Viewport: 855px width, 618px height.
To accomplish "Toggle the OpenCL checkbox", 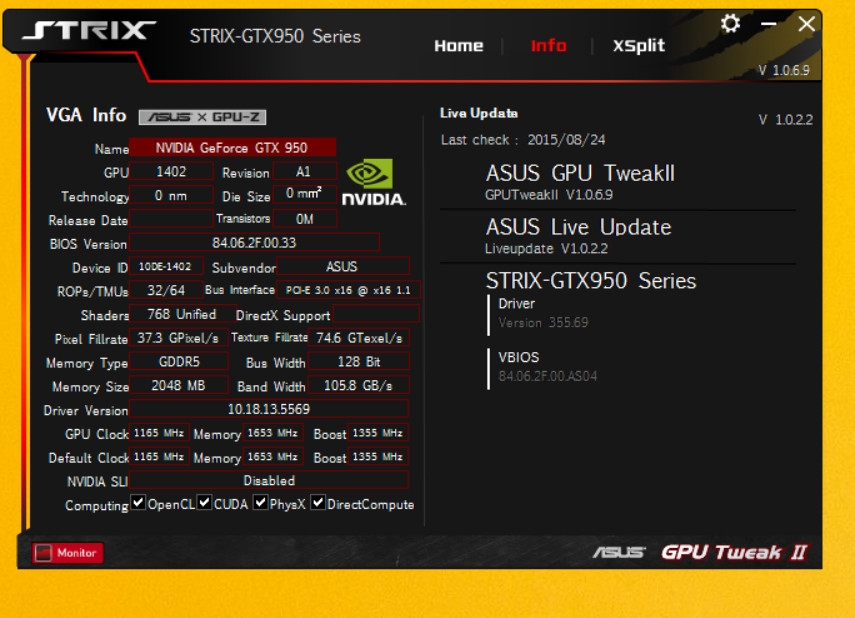I will (x=138, y=502).
